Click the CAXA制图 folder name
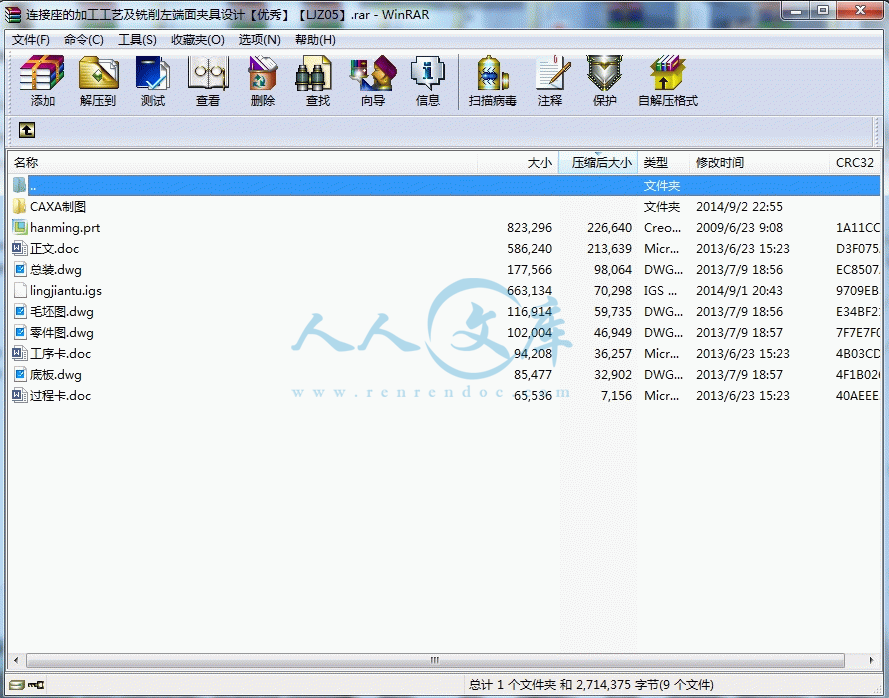The image size is (889, 698). (58, 206)
